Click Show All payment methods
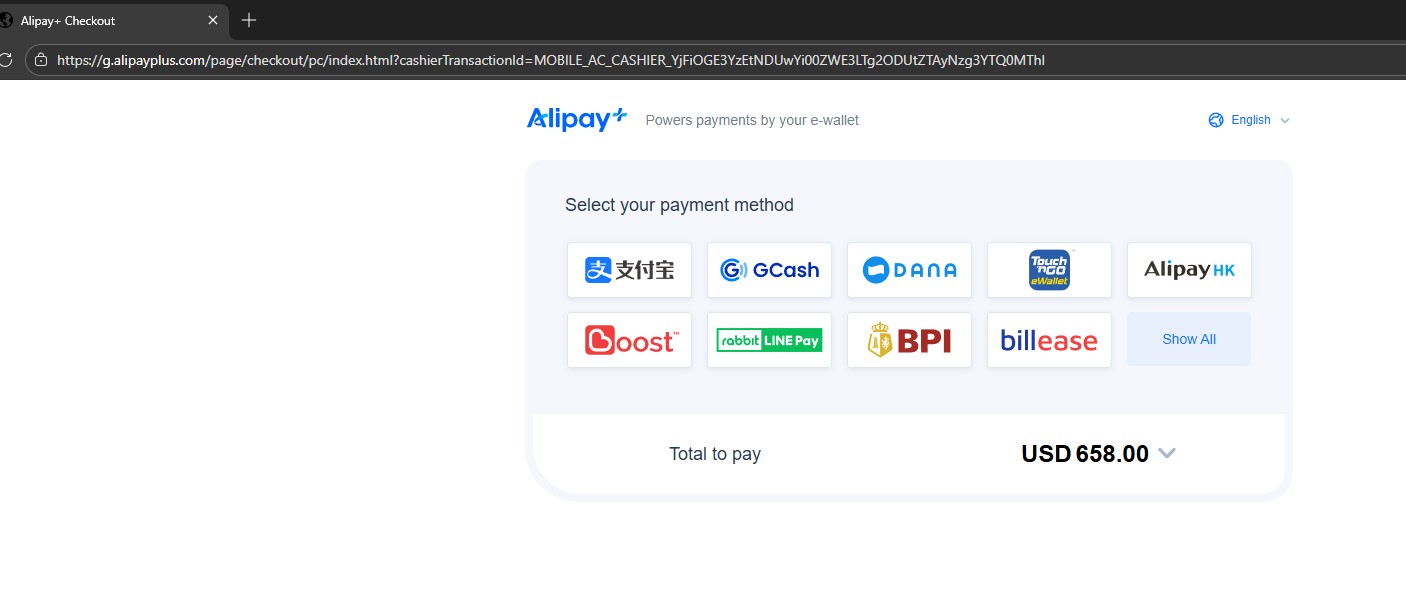Viewport: 1406px width, 614px height. pos(1189,340)
